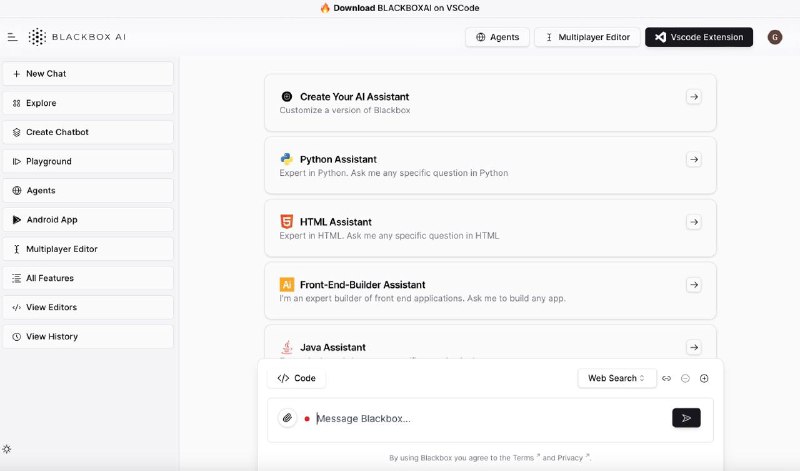Click the Blackbox AI dotted logo
This screenshot has height=471, width=800.
(x=37, y=37)
